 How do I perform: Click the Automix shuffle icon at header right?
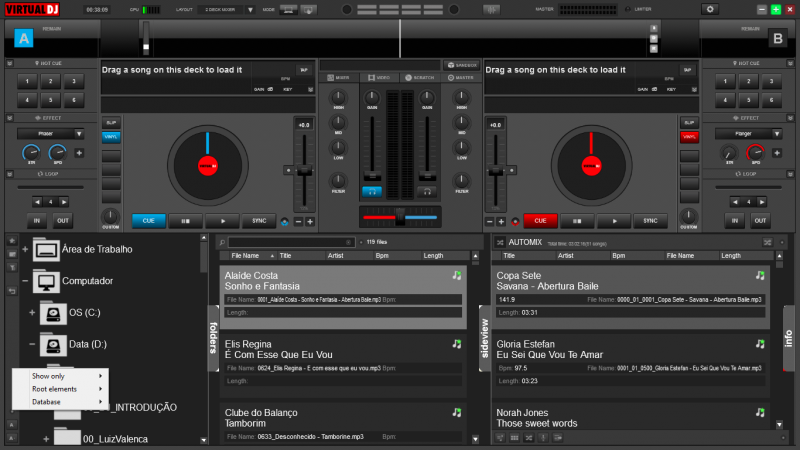point(767,242)
